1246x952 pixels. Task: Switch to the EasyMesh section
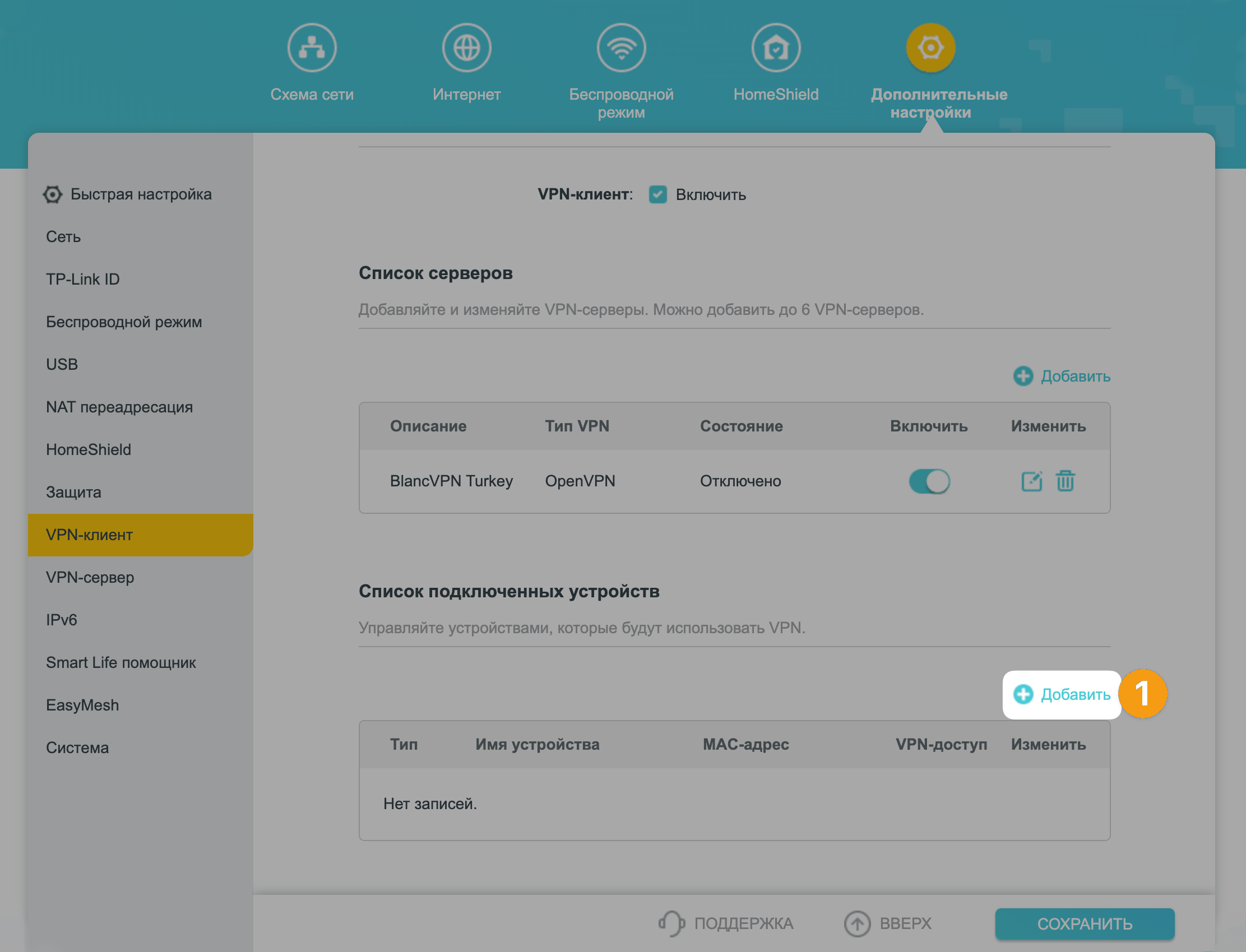(x=82, y=704)
